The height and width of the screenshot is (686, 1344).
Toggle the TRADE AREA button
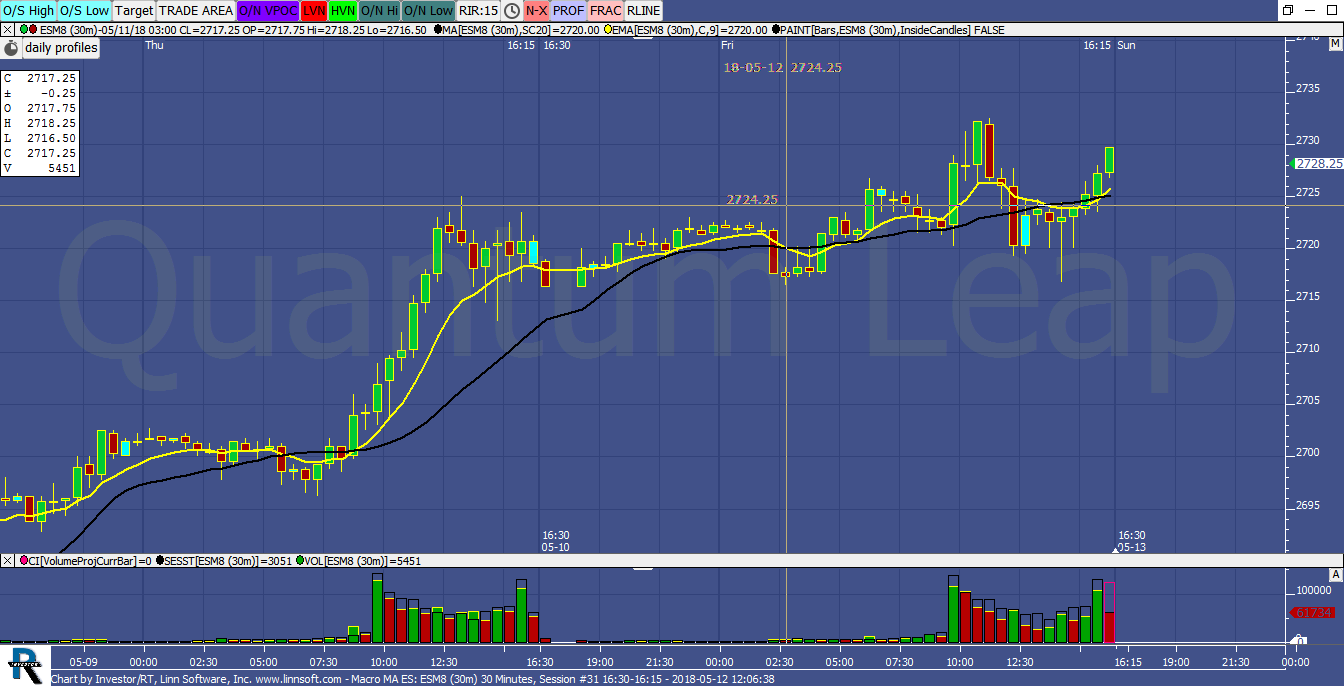(195, 11)
